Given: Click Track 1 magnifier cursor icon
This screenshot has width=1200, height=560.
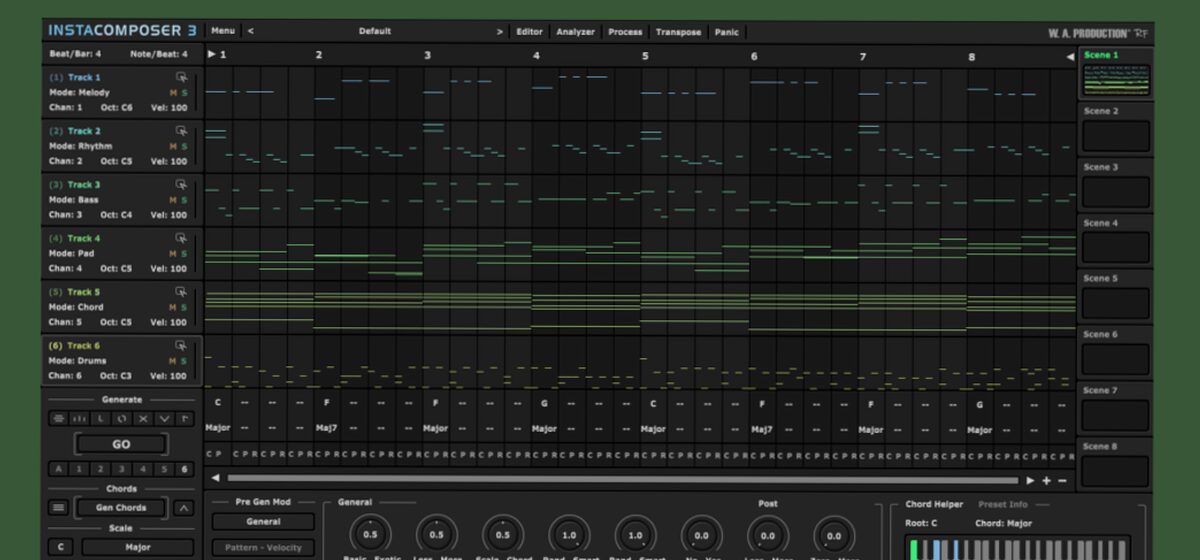Looking at the screenshot, I should click(x=181, y=77).
